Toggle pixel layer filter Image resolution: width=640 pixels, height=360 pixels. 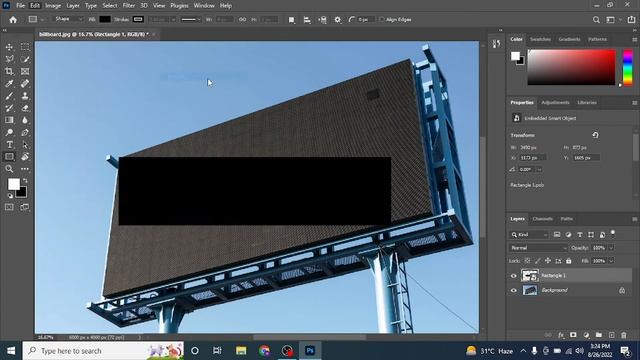click(557, 235)
